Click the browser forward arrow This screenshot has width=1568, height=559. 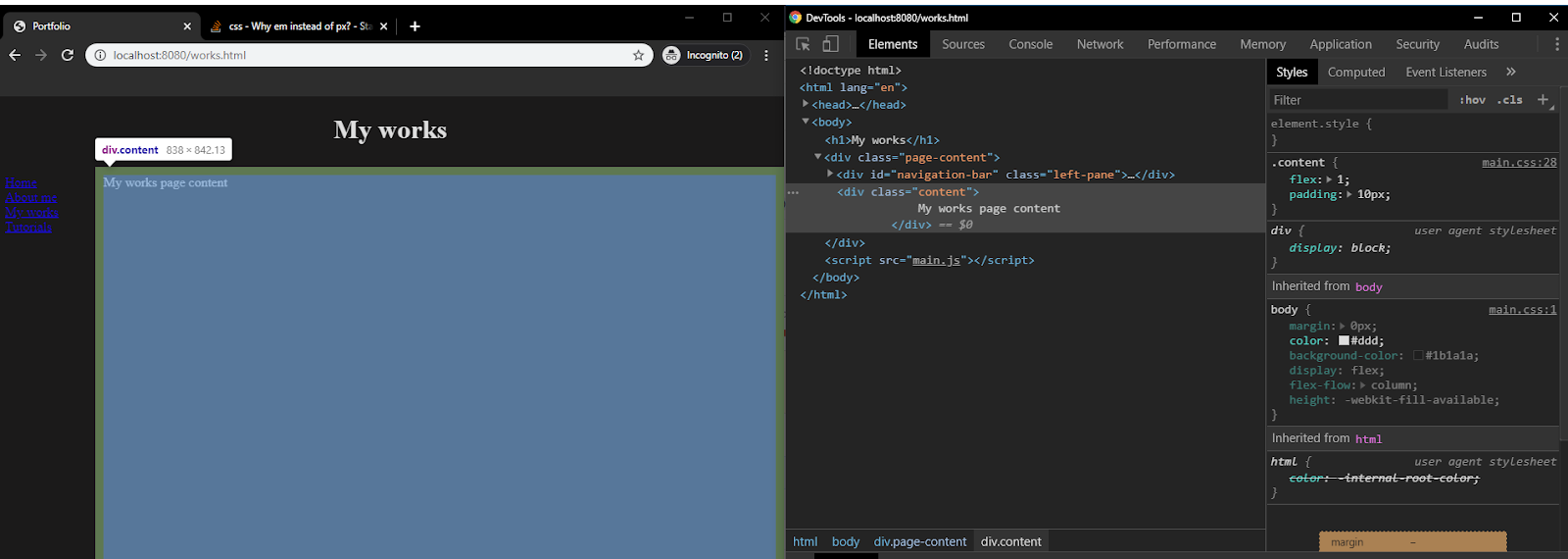41,55
